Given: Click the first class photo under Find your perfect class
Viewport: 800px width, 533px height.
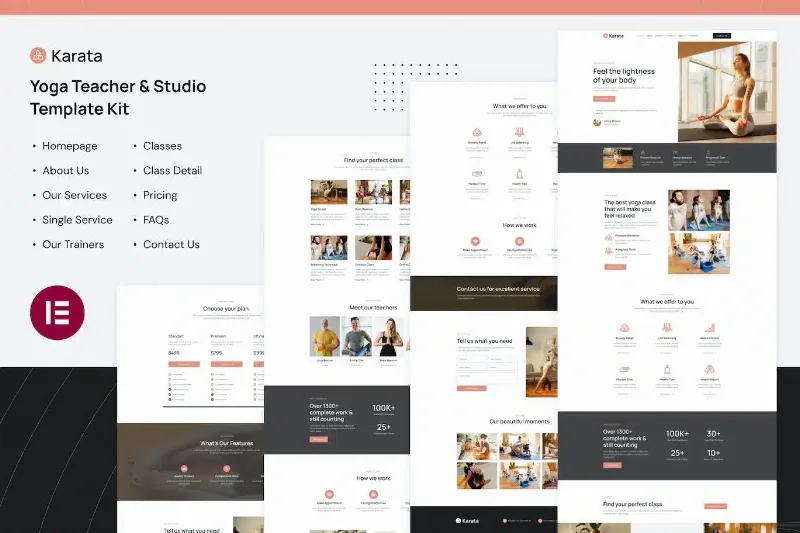Looking at the screenshot, I should [x=329, y=192].
